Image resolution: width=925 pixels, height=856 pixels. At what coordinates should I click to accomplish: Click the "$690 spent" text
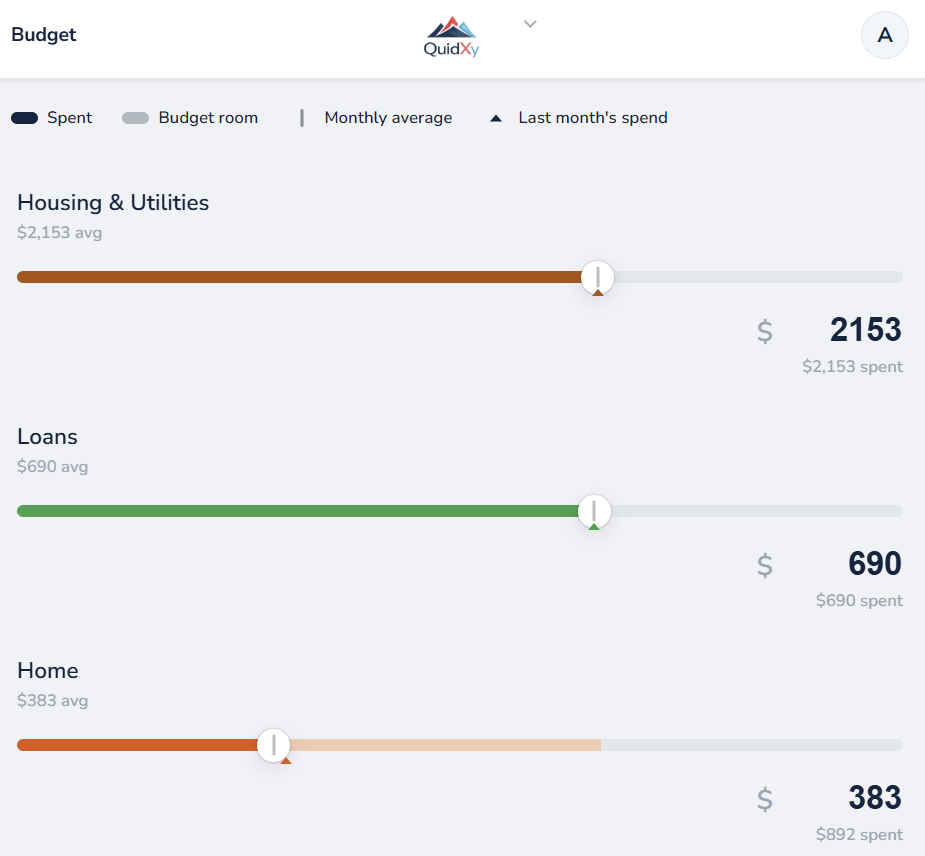pyautogui.click(x=860, y=601)
